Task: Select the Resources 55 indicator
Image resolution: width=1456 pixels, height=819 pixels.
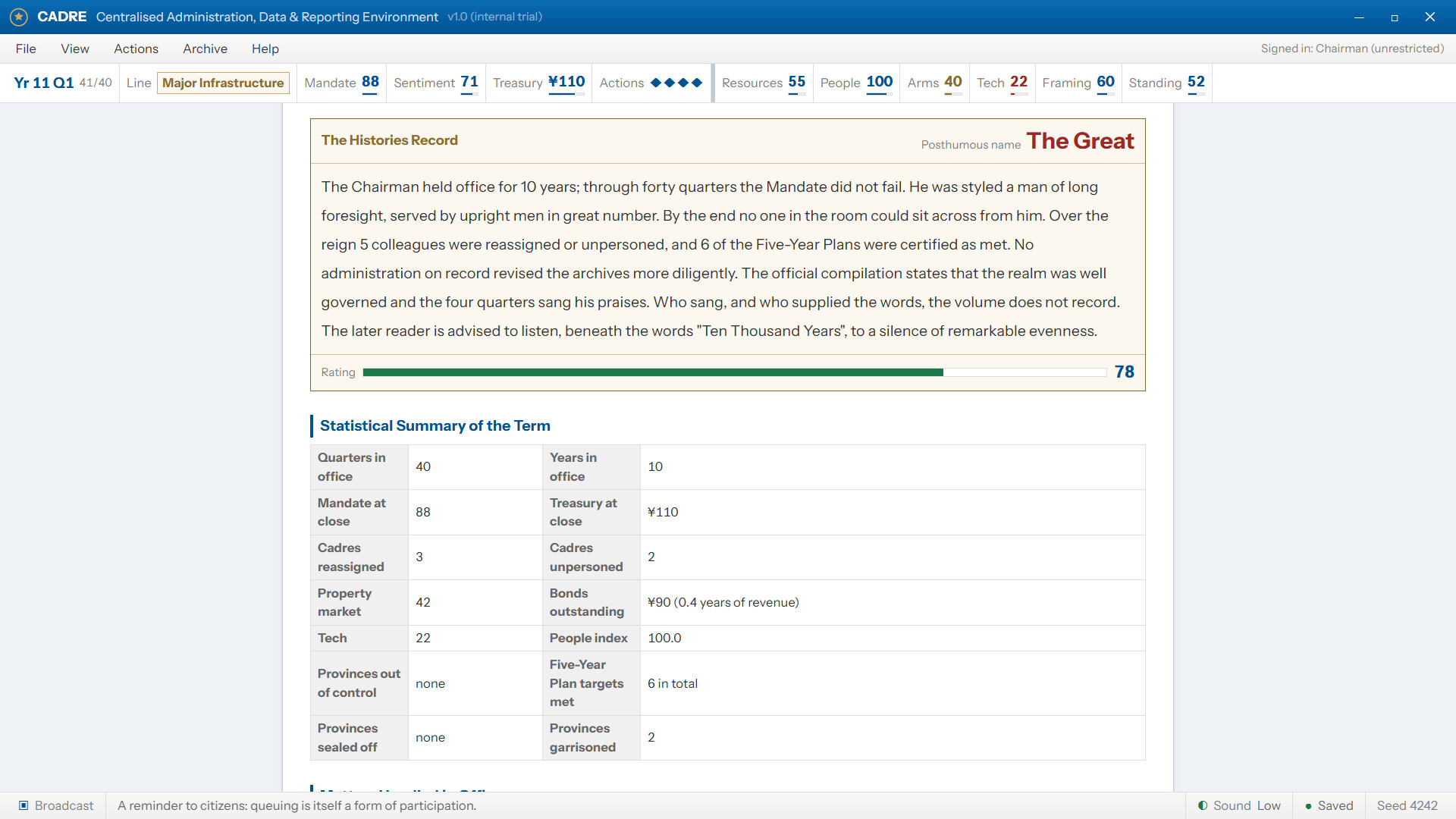Action: (764, 83)
